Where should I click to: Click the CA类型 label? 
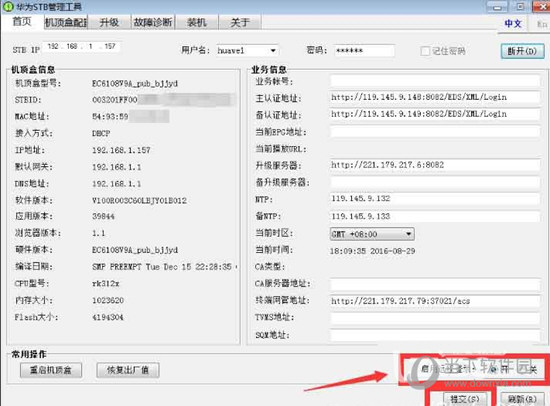pyautogui.click(x=270, y=267)
